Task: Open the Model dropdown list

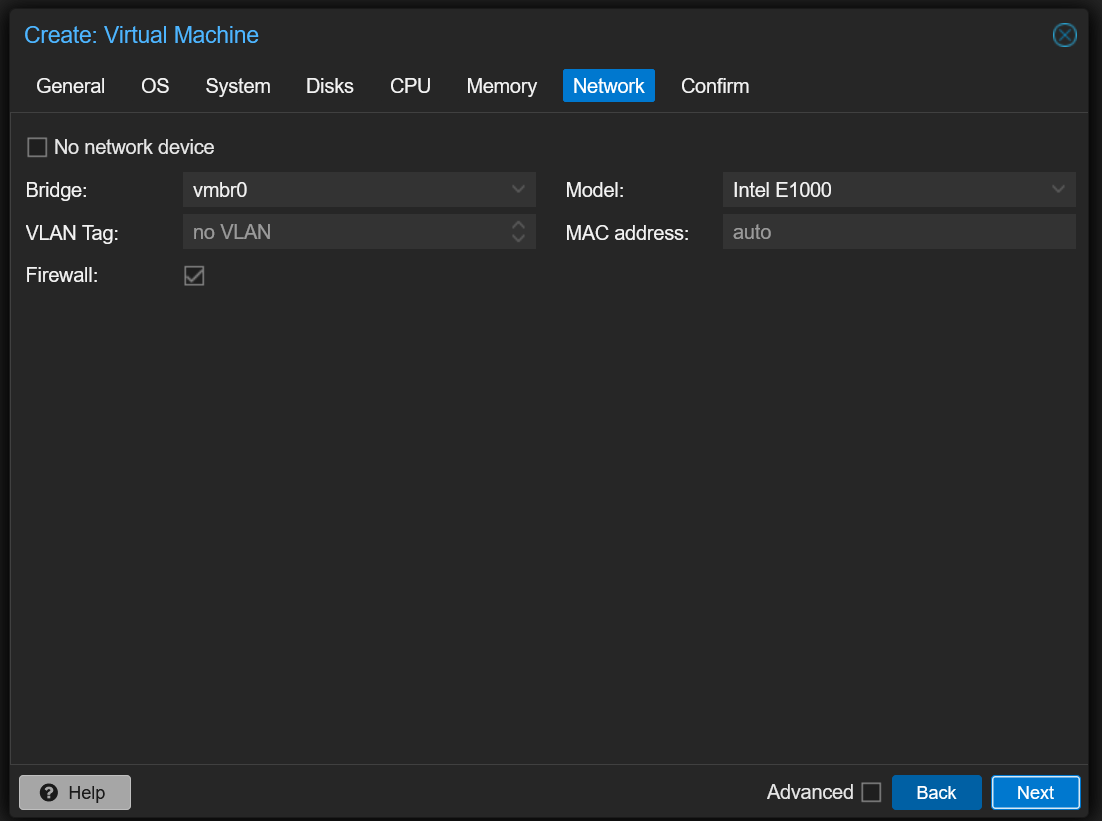Action: (x=1058, y=189)
